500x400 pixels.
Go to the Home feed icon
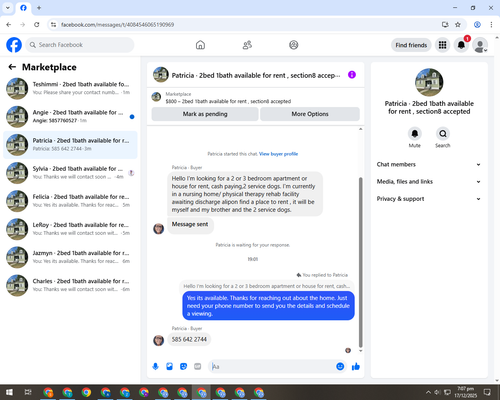[200, 45]
